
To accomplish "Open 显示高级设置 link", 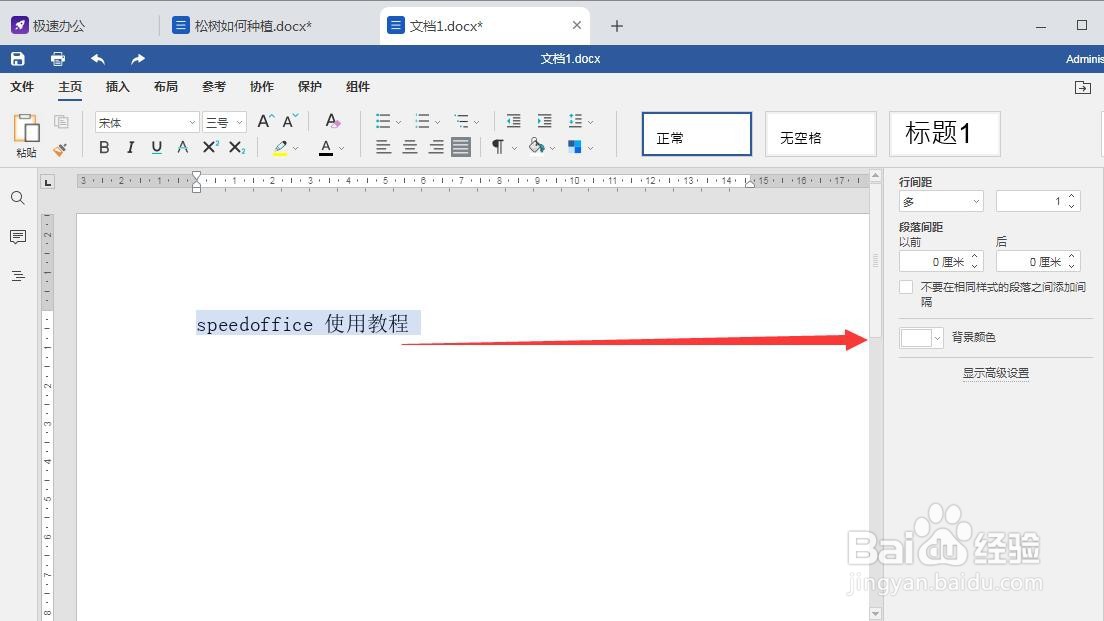I will (x=995, y=372).
